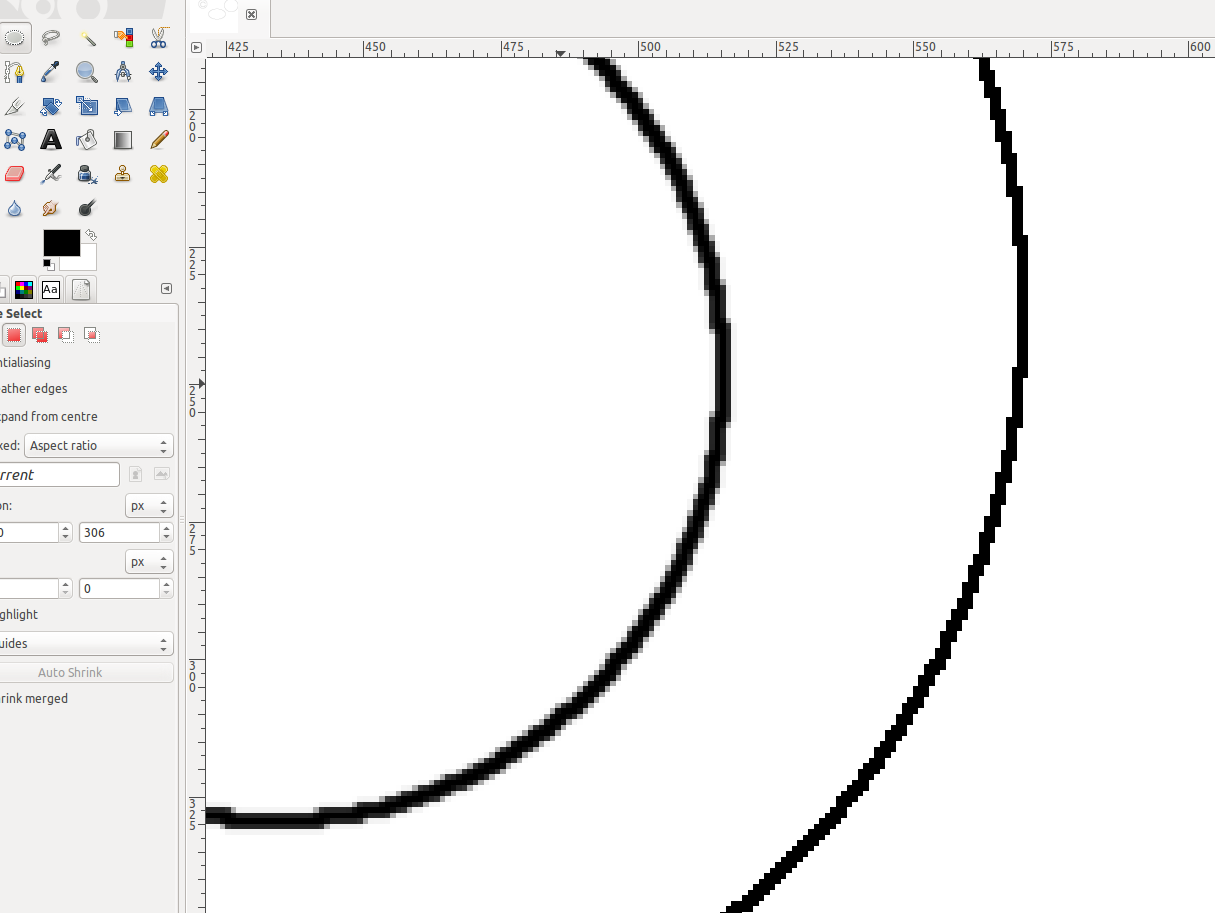
Task: Select the Scissors Select tool
Action: pyautogui.click(x=158, y=37)
